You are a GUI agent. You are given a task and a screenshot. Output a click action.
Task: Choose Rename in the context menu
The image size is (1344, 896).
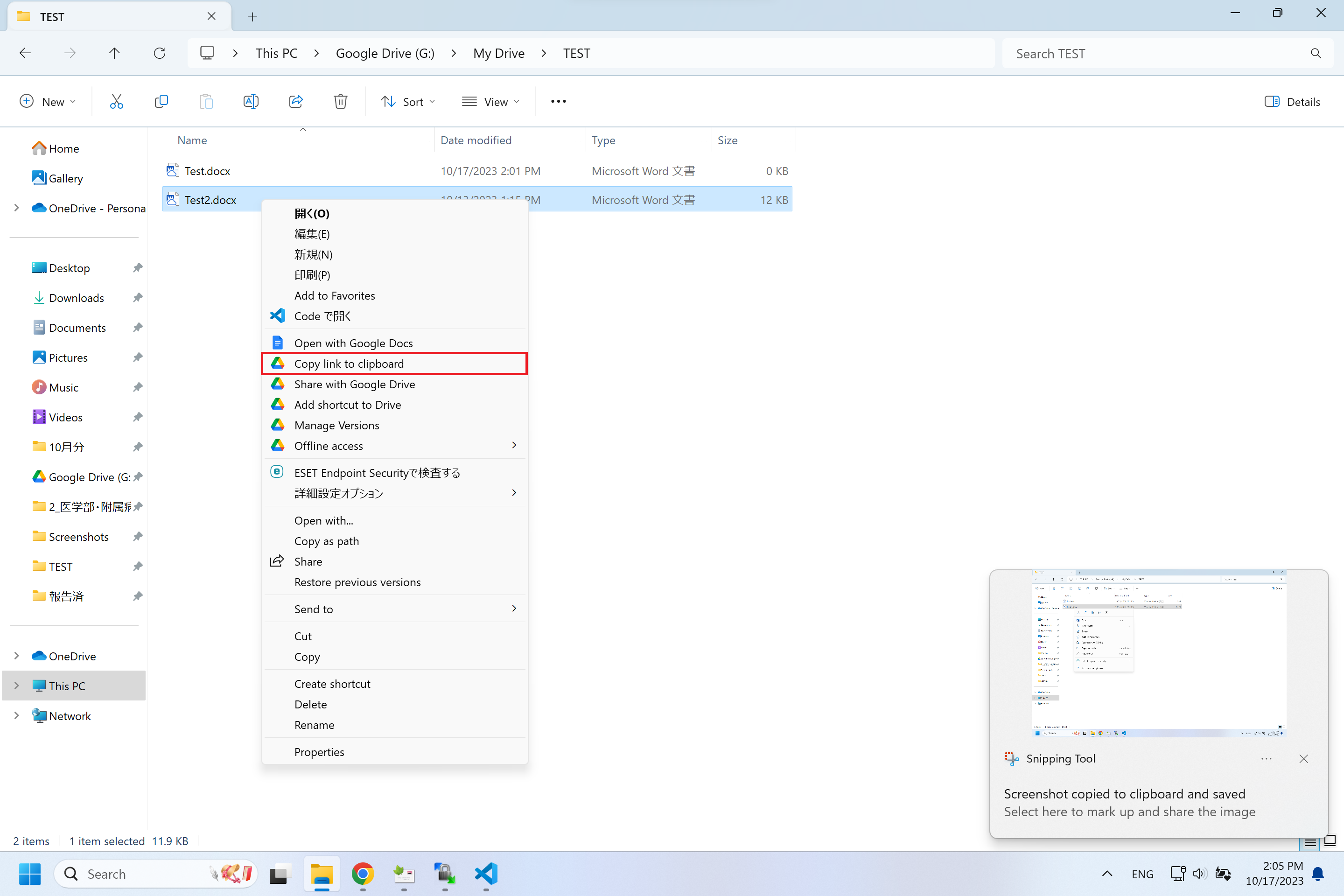394,725
